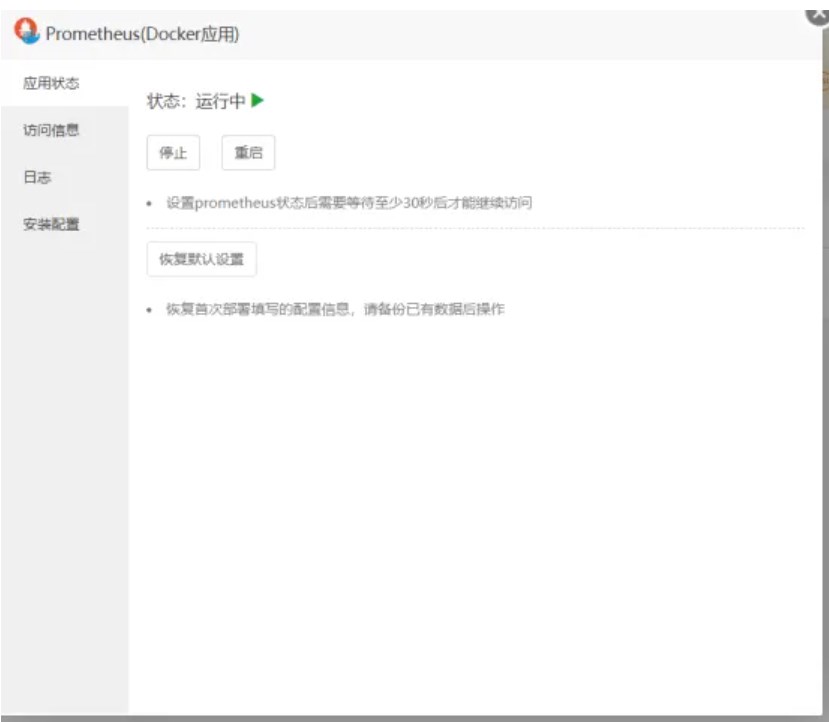Close the Prometheus dialog with the X
This screenshot has height=722, width=829.
point(819,14)
